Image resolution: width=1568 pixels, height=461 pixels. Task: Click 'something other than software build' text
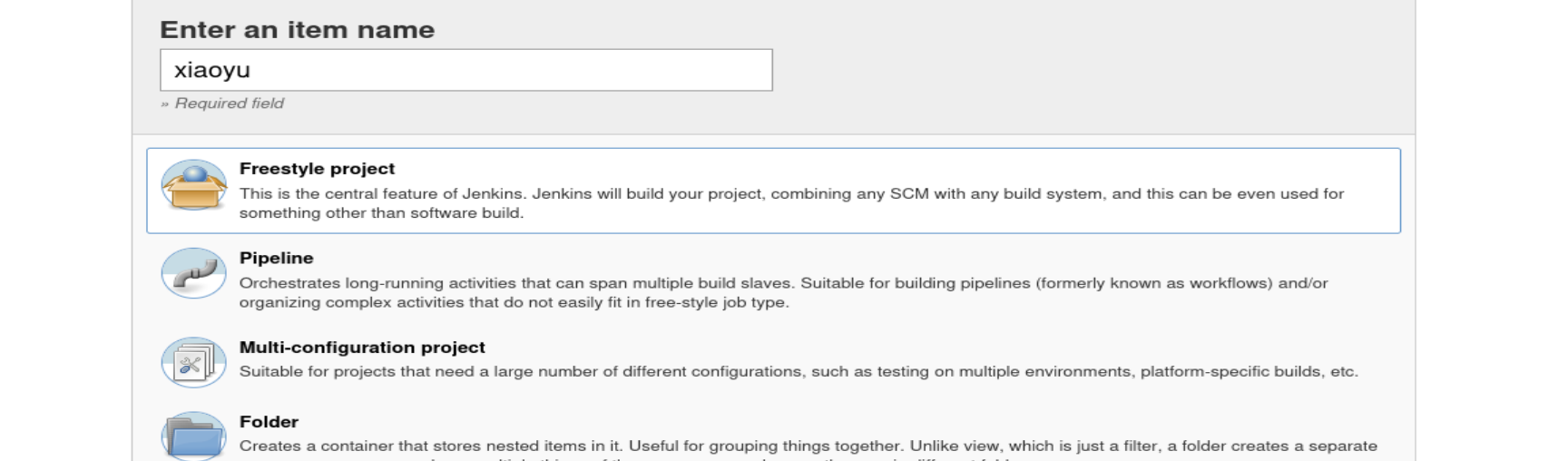pos(381,213)
